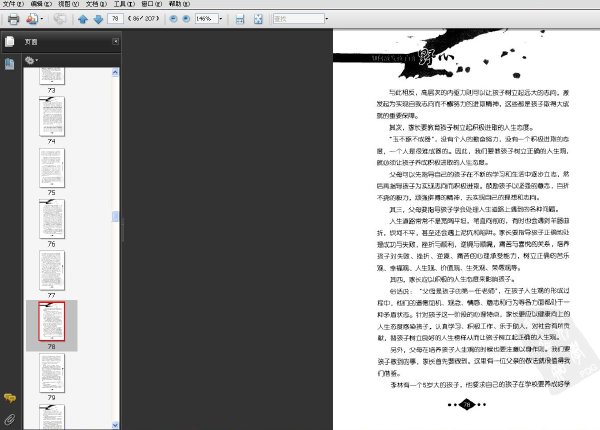Open the 文档 (Document) menu
Image resolution: width=600 pixels, height=430 pixels.
[96, 4]
